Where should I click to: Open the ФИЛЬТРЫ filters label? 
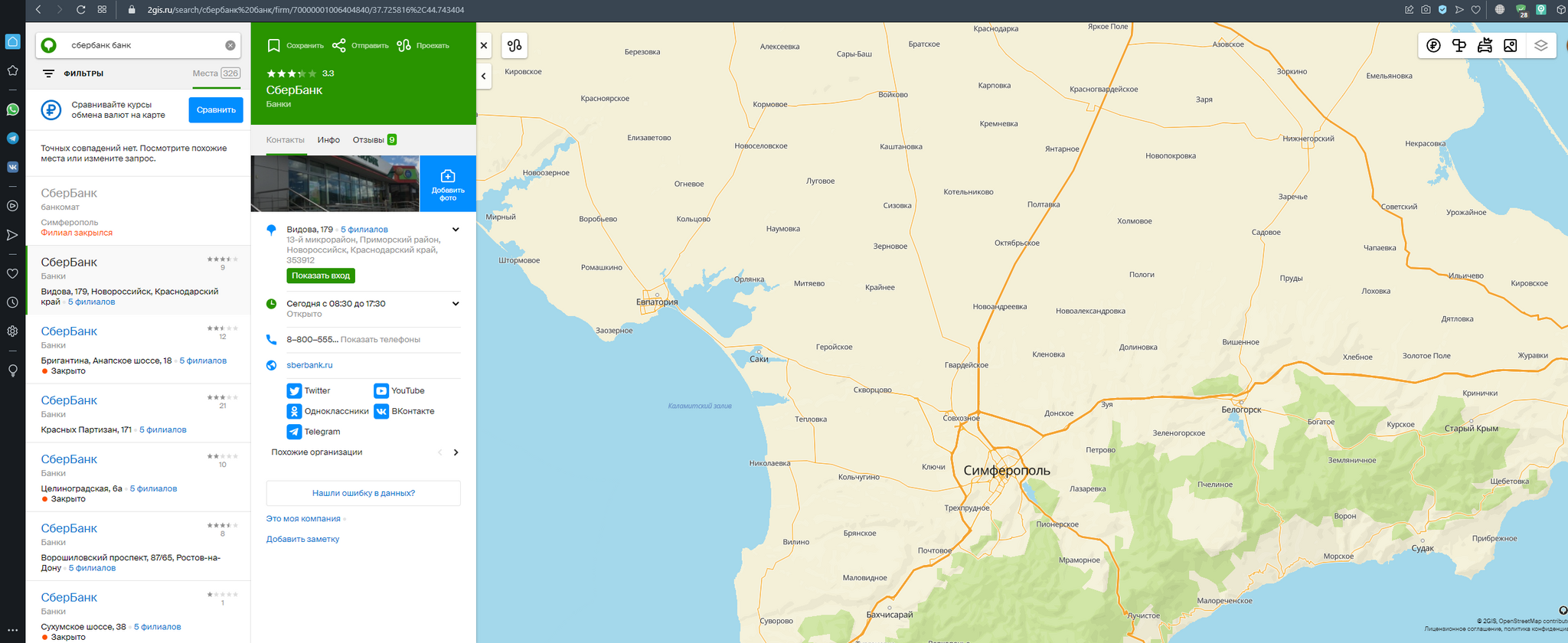(x=83, y=73)
